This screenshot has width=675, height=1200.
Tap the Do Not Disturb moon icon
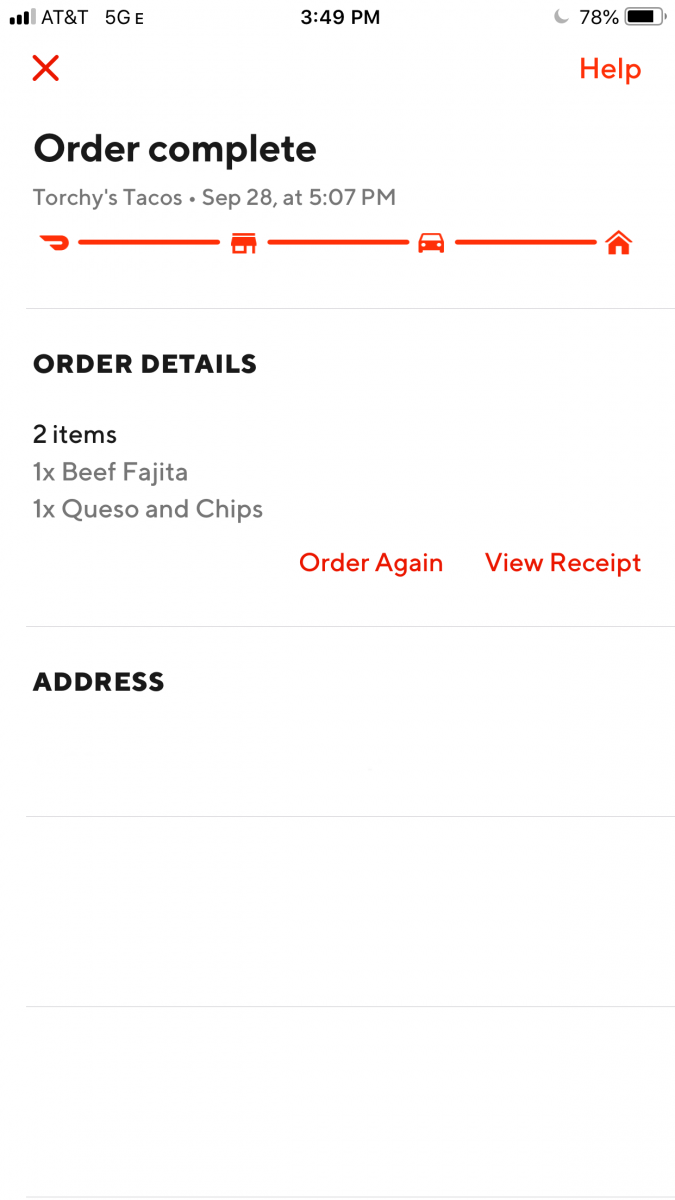(561, 17)
